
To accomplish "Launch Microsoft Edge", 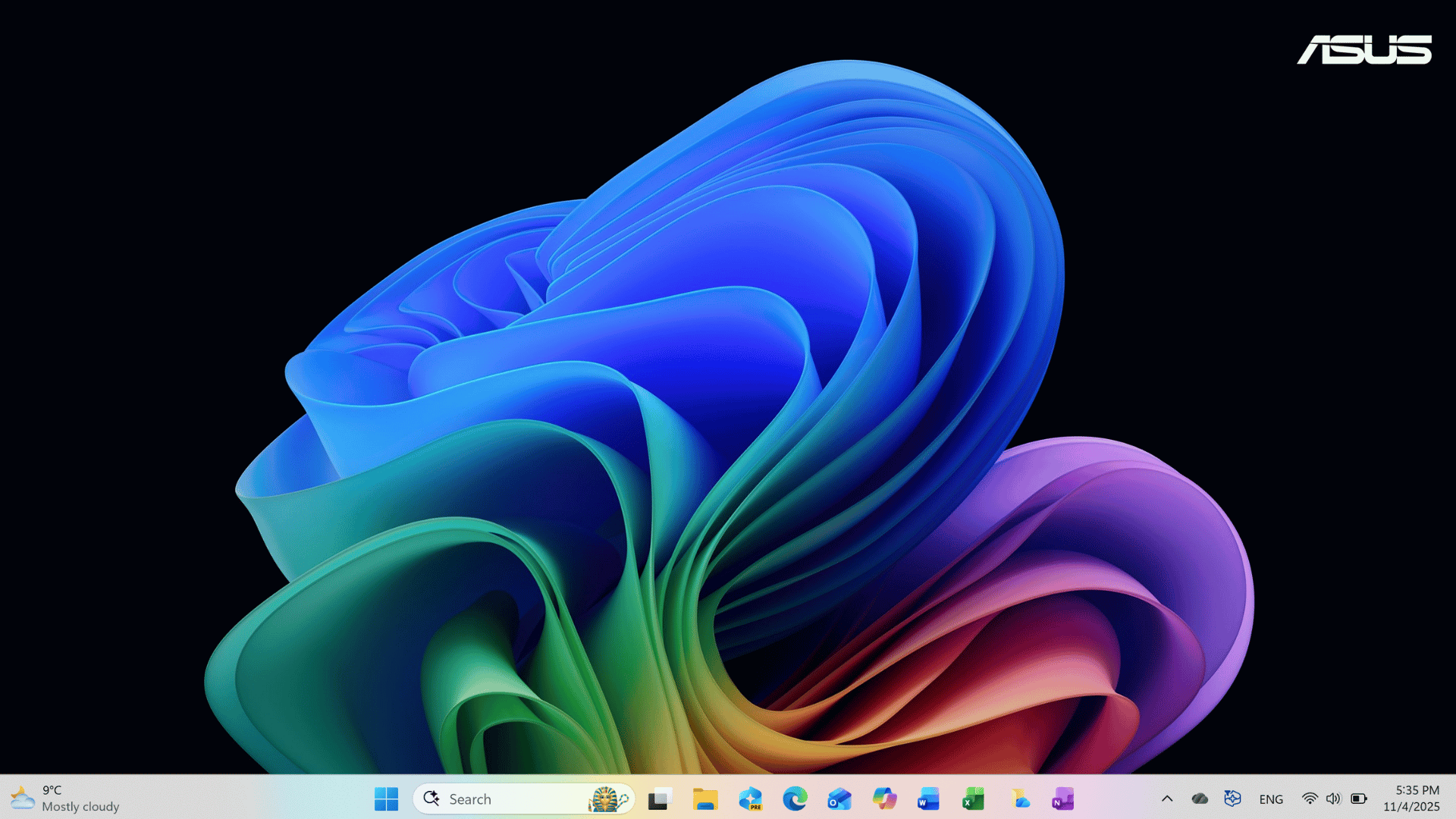I will tap(795, 799).
